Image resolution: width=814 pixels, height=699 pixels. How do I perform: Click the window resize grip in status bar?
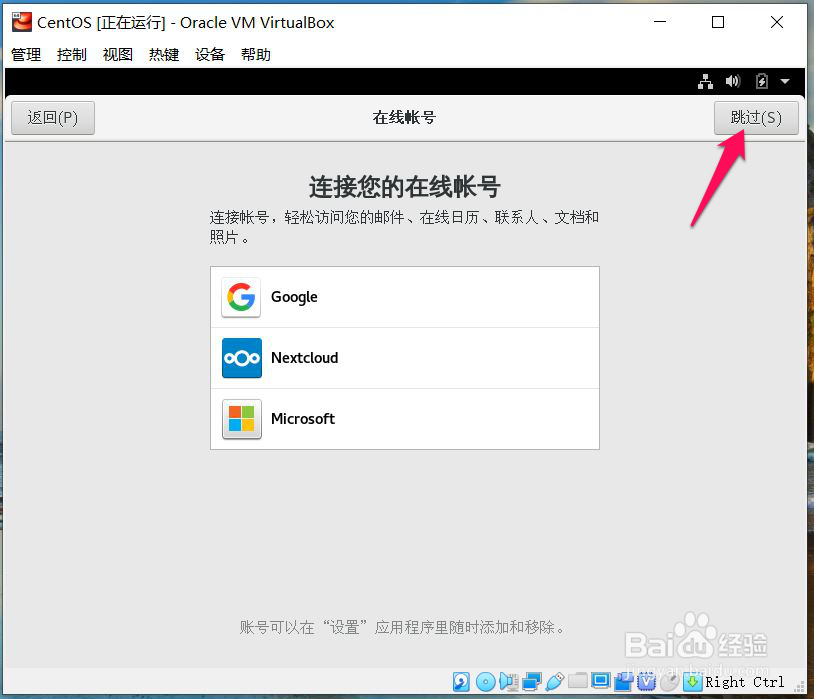800,687
